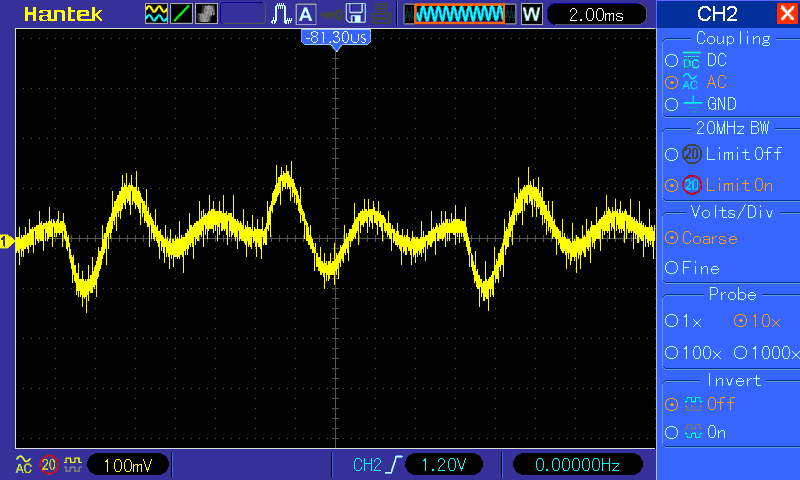Select Coarse Volts/Div adjustment

pos(702,238)
